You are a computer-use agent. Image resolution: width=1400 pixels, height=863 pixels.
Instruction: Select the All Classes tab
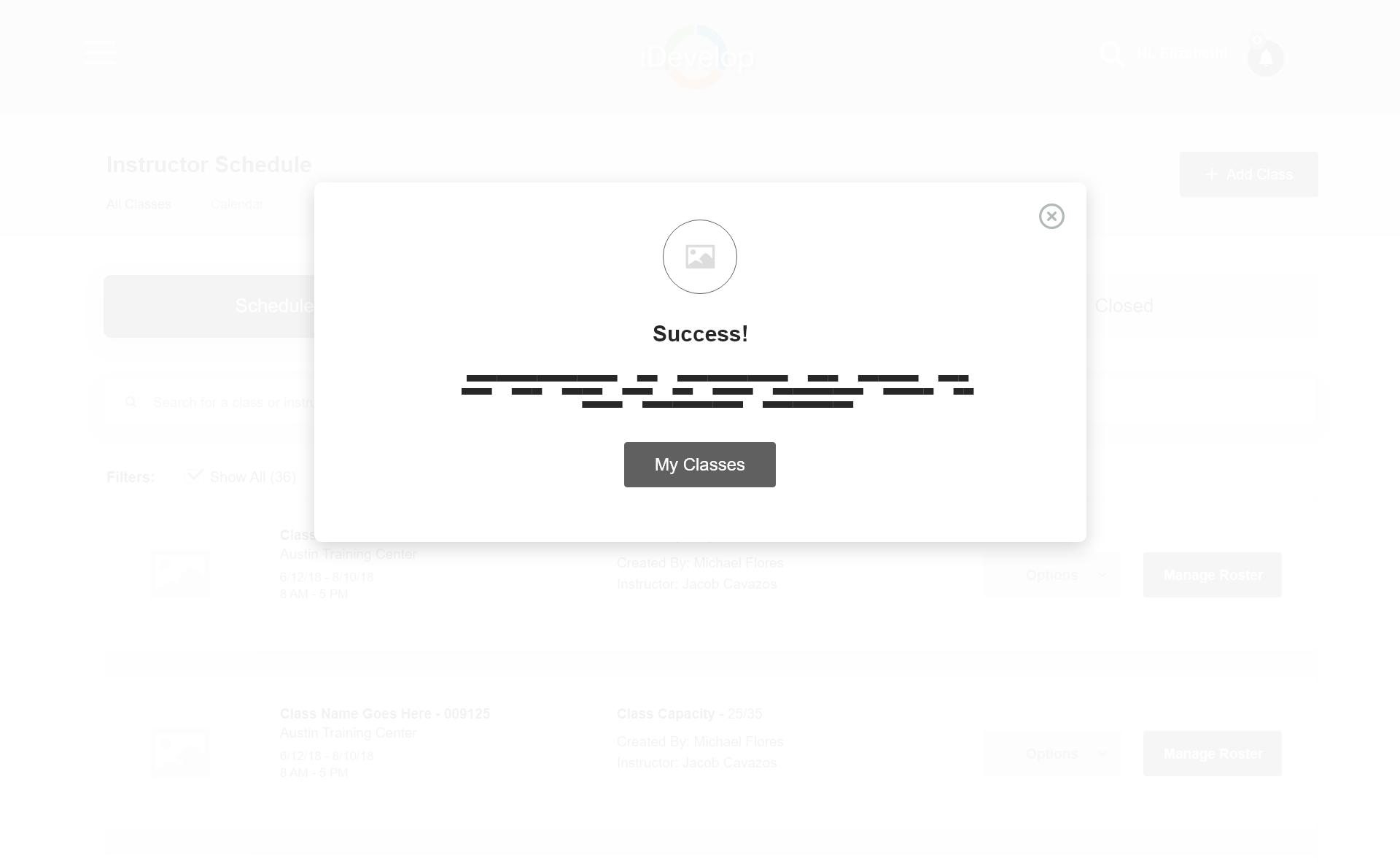139,204
